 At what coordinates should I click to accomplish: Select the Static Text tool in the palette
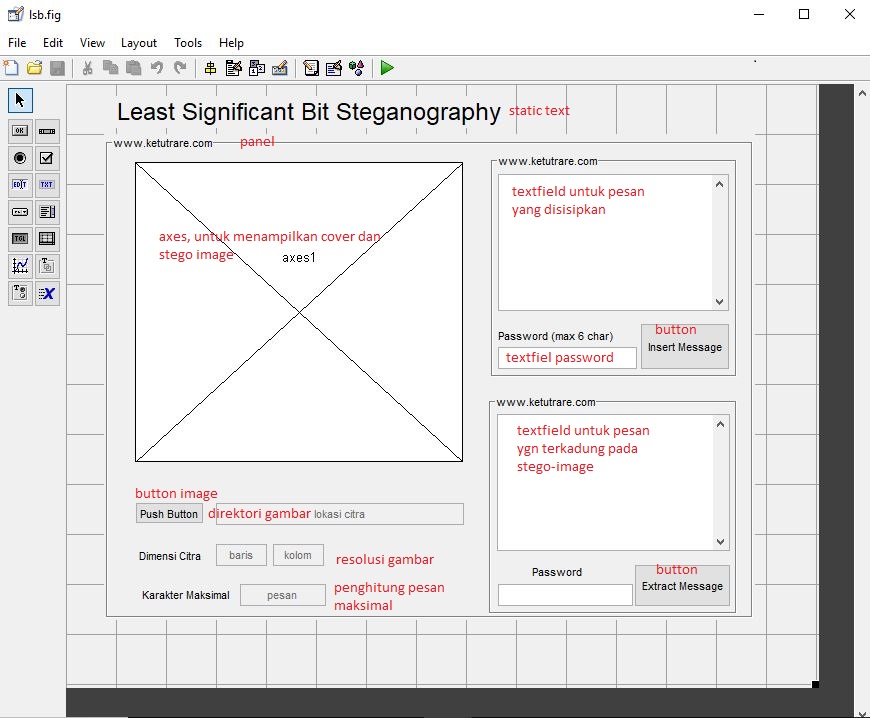(47, 184)
